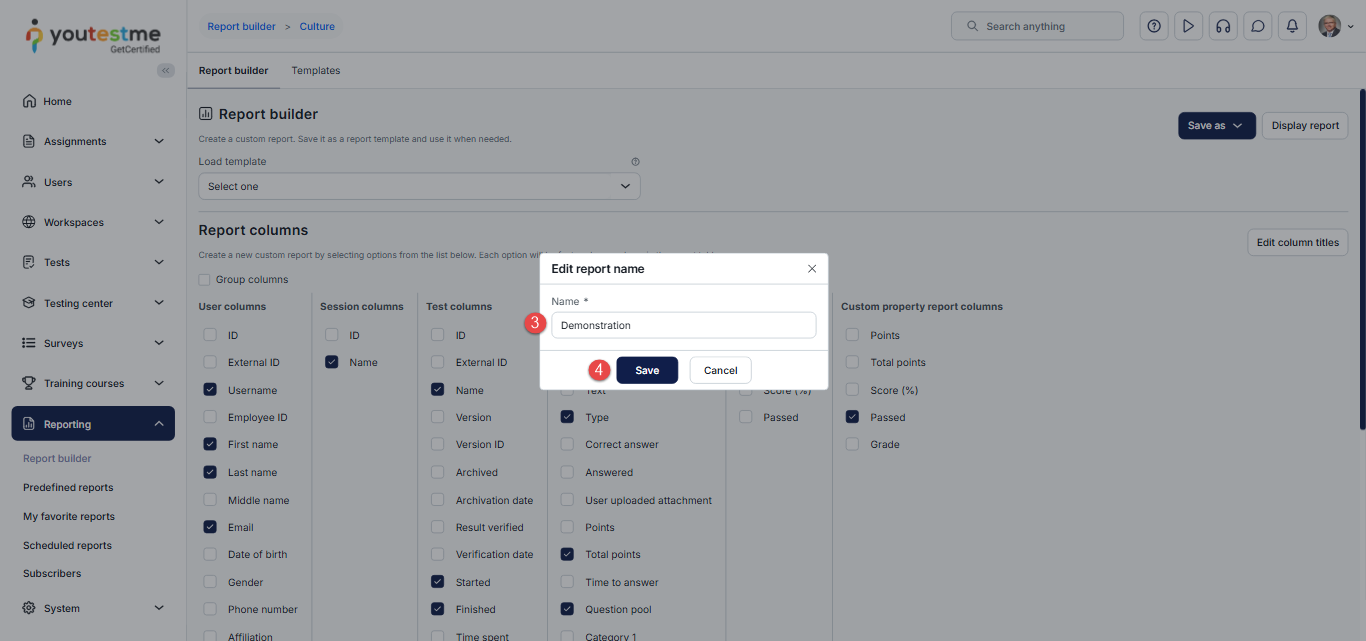Image resolution: width=1366 pixels, height=641 pixels.
Task: Open notifications bell icon
Action: click(x=1292, y=26)
